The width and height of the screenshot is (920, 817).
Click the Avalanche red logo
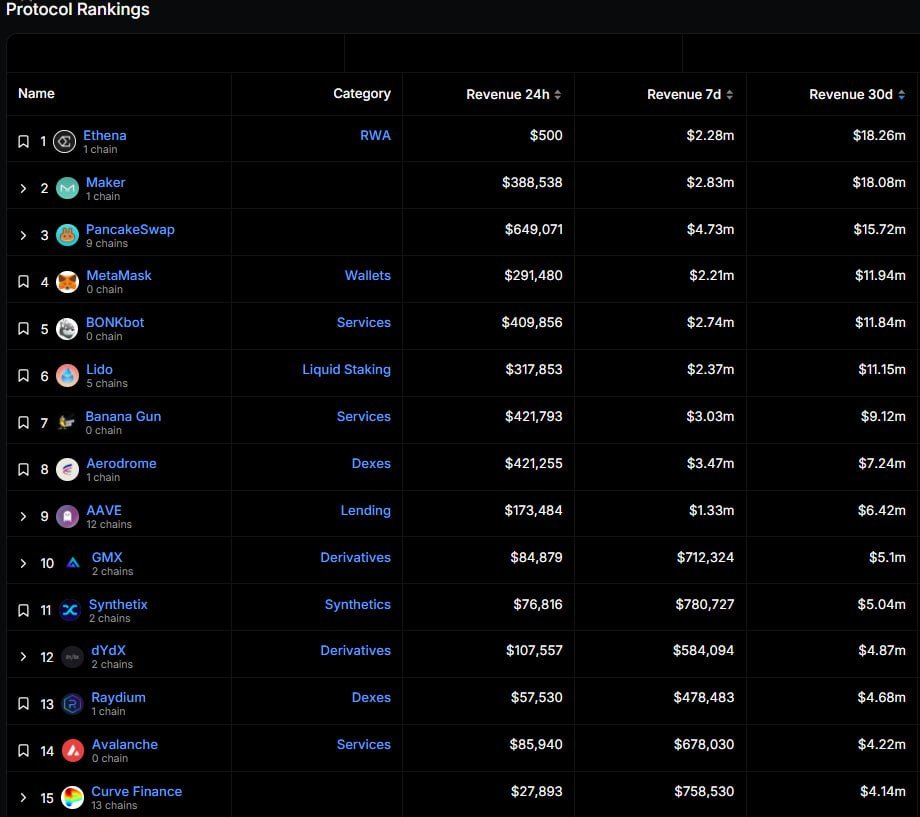point(73,751)
